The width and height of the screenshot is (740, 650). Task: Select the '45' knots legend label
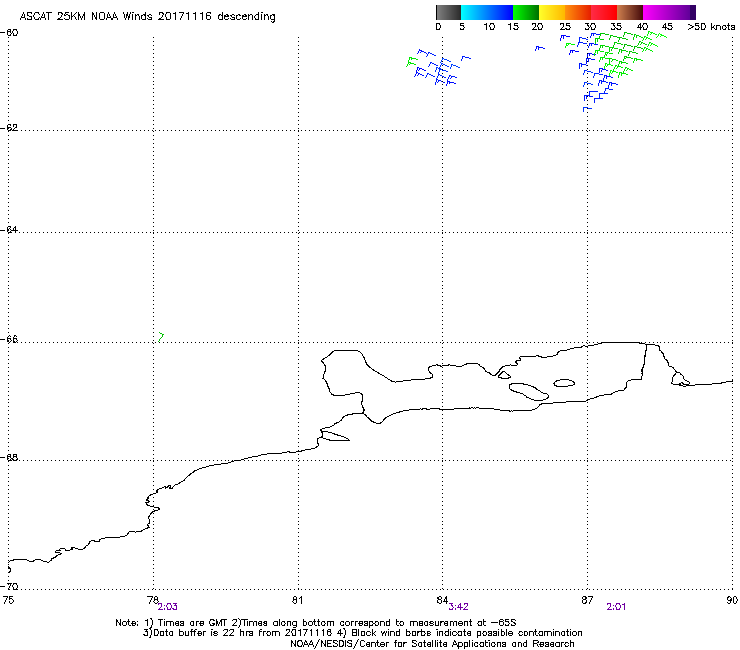(667, 27)
